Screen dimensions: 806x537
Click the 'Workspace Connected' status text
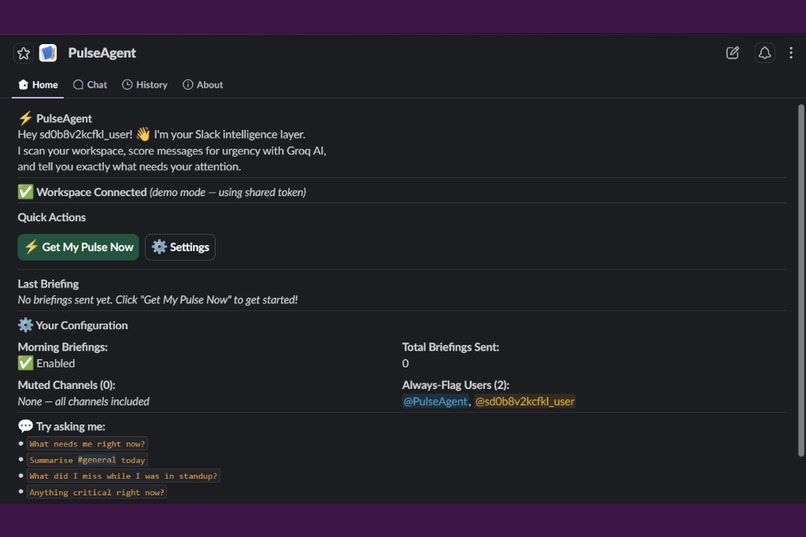point(91,192)
